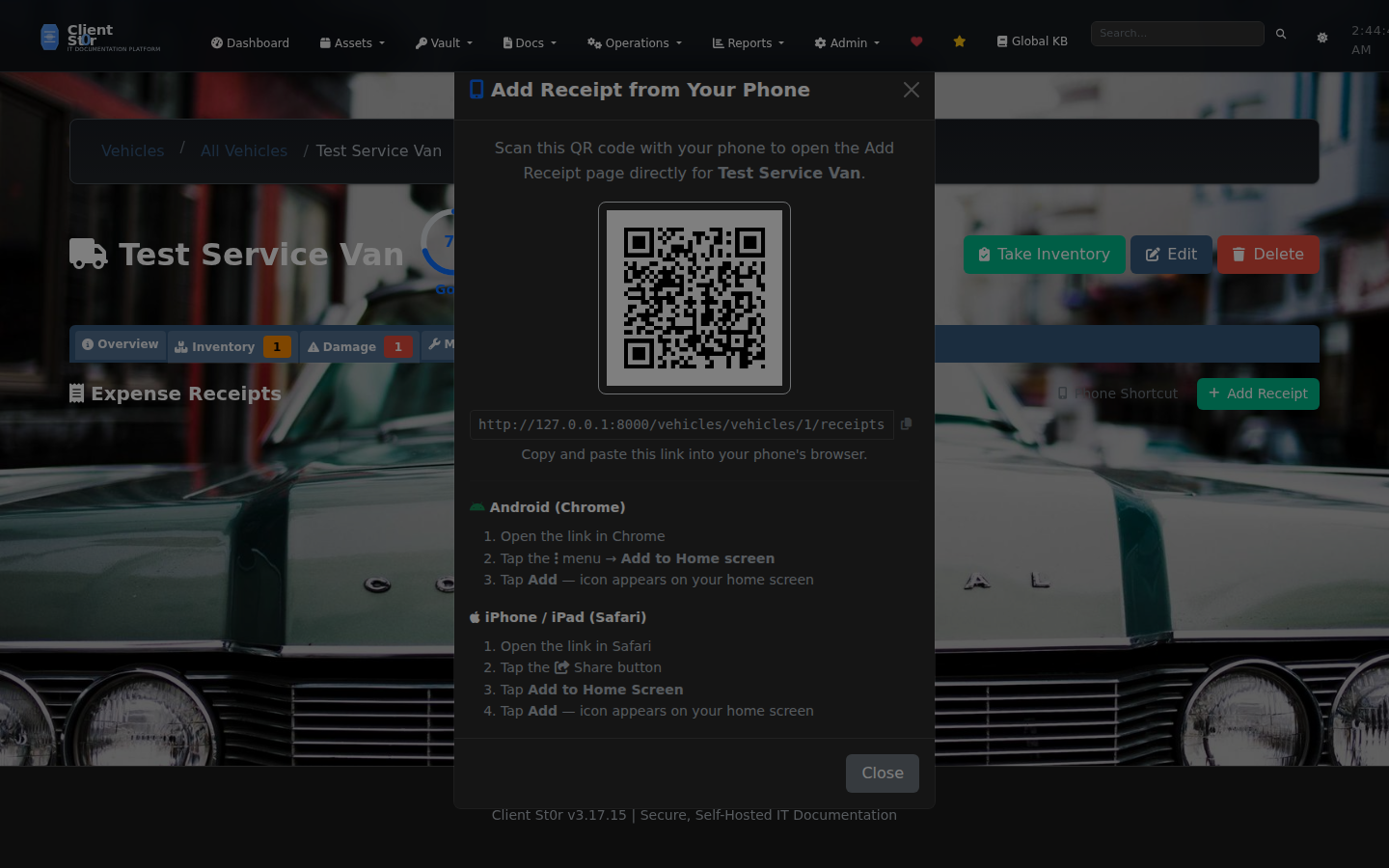Click the 'Expense Receipts' heading text
This screenshot has width=1389, height=868.
pos(186,393)
